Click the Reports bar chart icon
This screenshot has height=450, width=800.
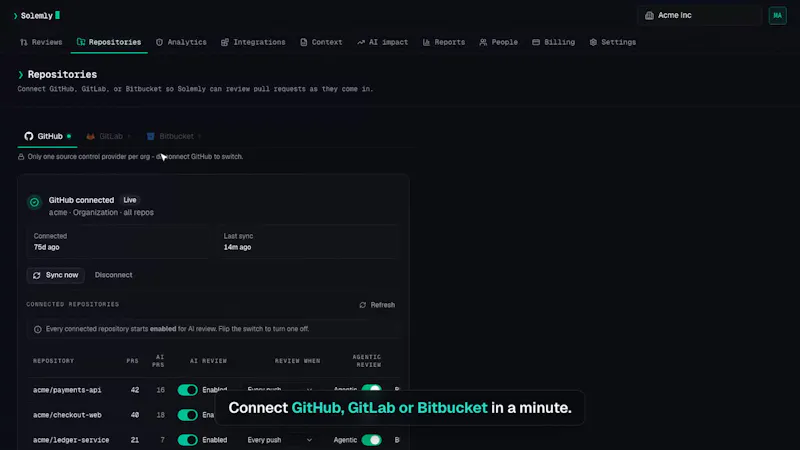point(426,42)
